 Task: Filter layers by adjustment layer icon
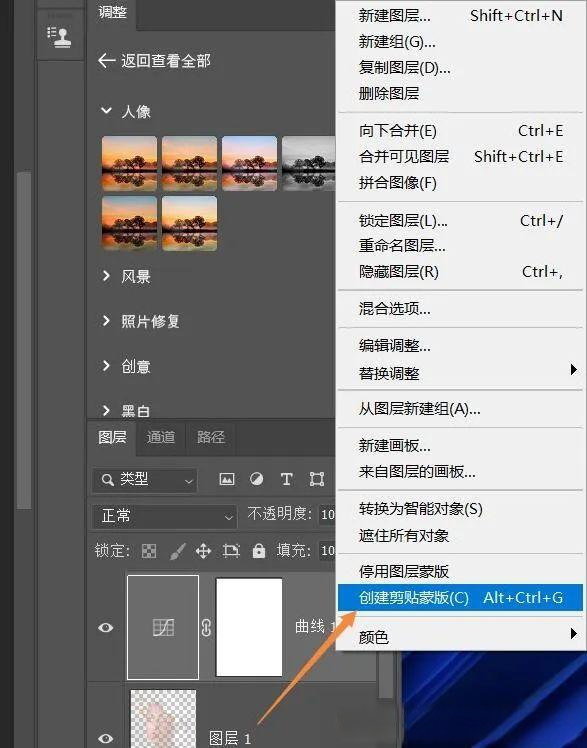[x=257, y=479]
